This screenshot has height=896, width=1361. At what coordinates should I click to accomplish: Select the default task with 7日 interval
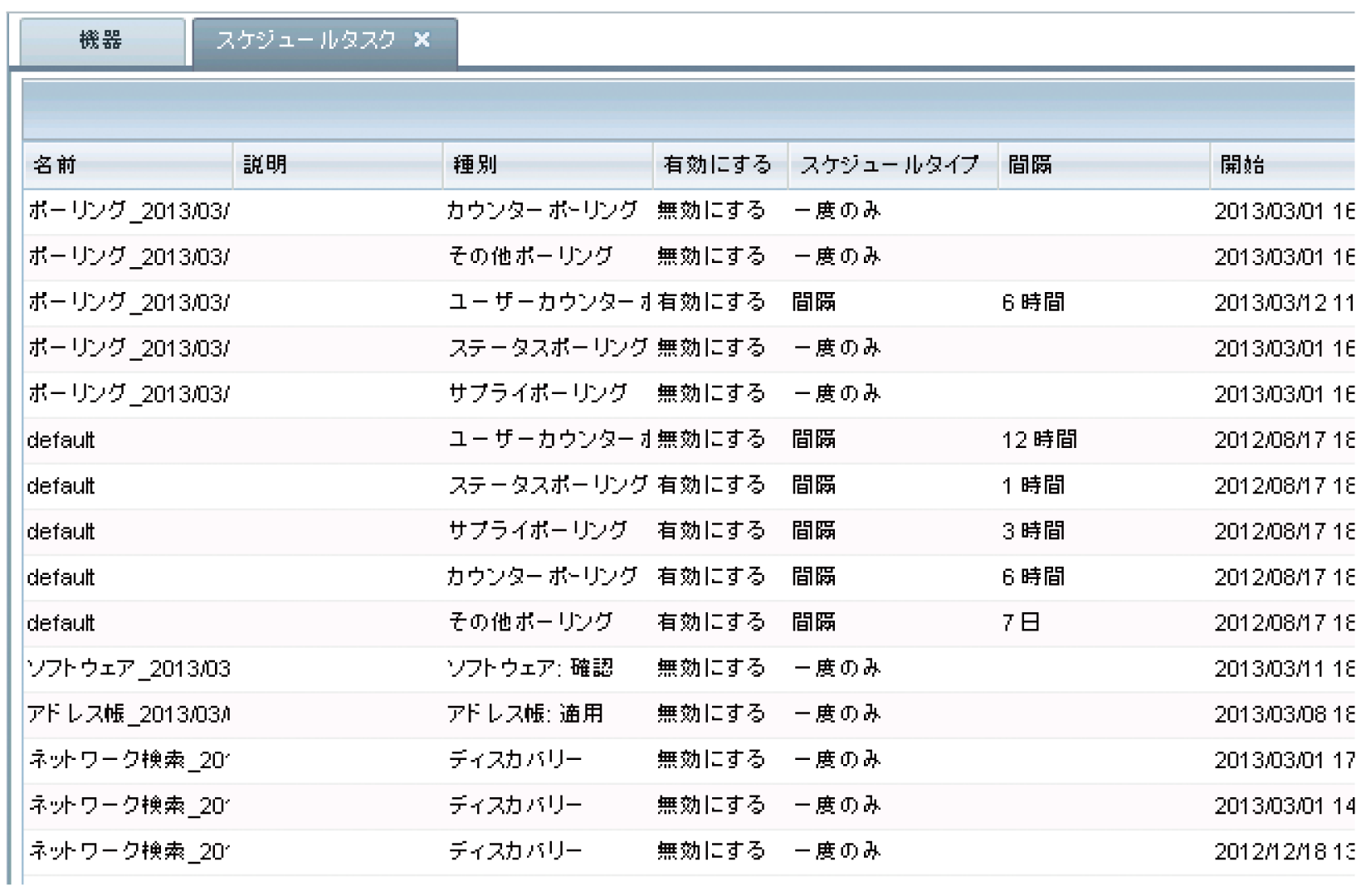332,621
